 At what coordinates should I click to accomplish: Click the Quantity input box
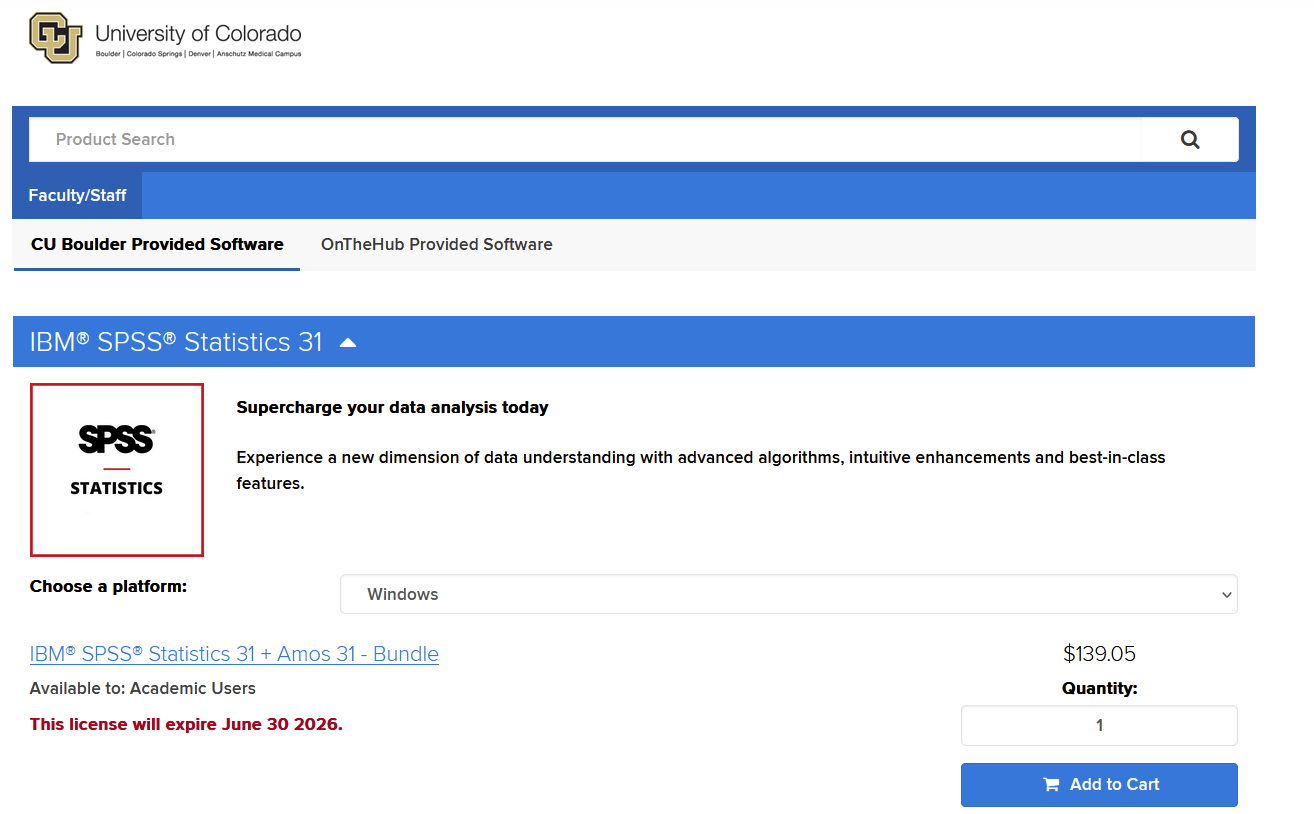(1098, 726)
